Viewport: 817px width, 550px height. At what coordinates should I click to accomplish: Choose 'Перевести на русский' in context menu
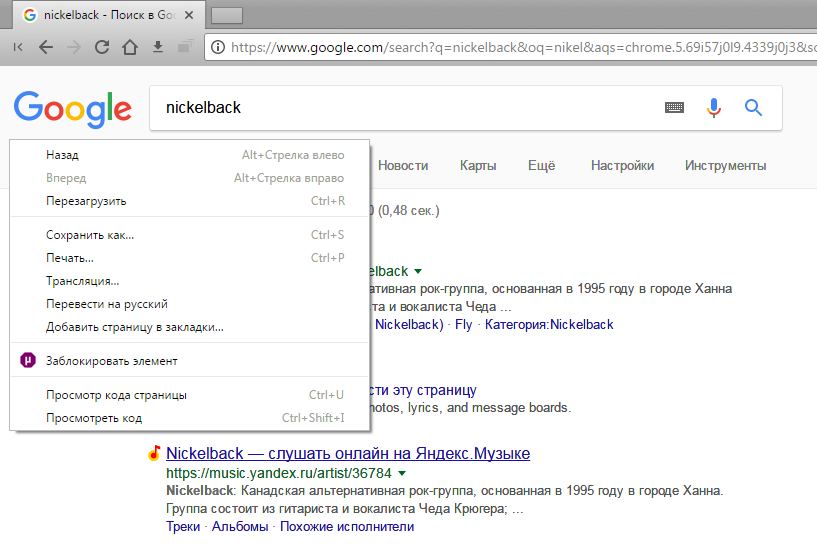coord(107,304)
